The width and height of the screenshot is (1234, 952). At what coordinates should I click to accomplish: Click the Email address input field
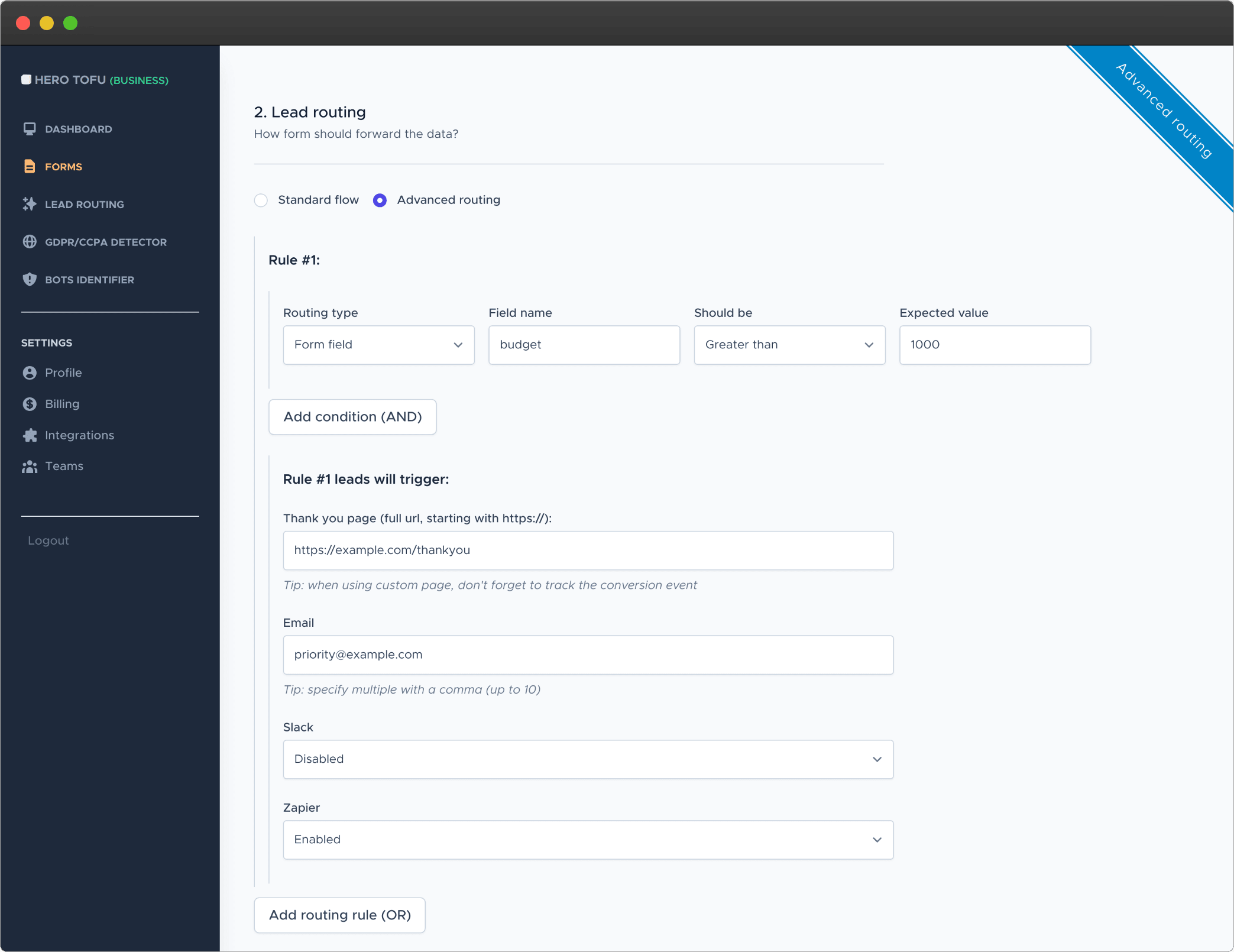(x=588, y=655)
